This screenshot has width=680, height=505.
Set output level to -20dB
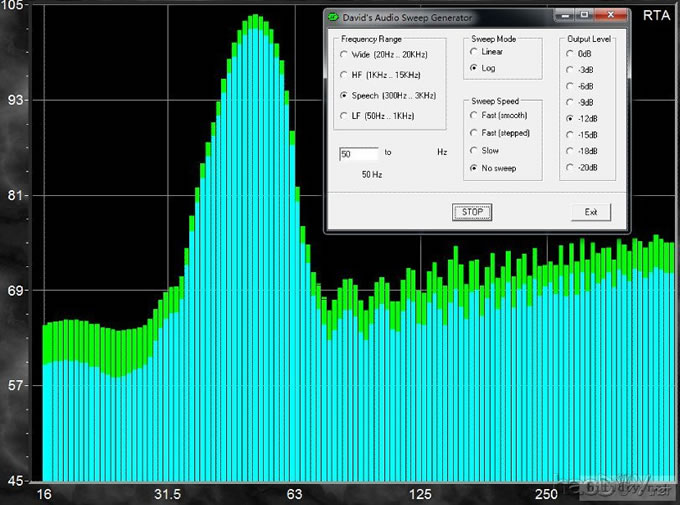tap(570, 167)
